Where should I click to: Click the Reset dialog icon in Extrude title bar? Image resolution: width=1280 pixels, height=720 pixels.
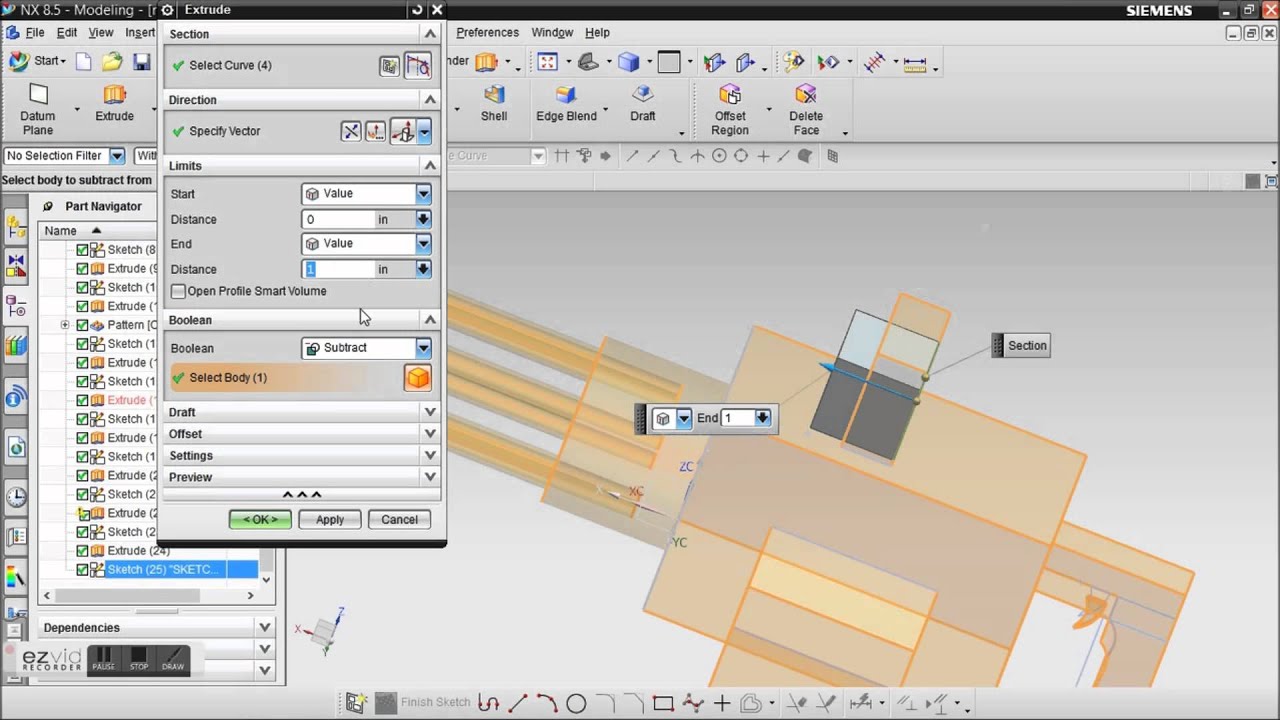417,10
